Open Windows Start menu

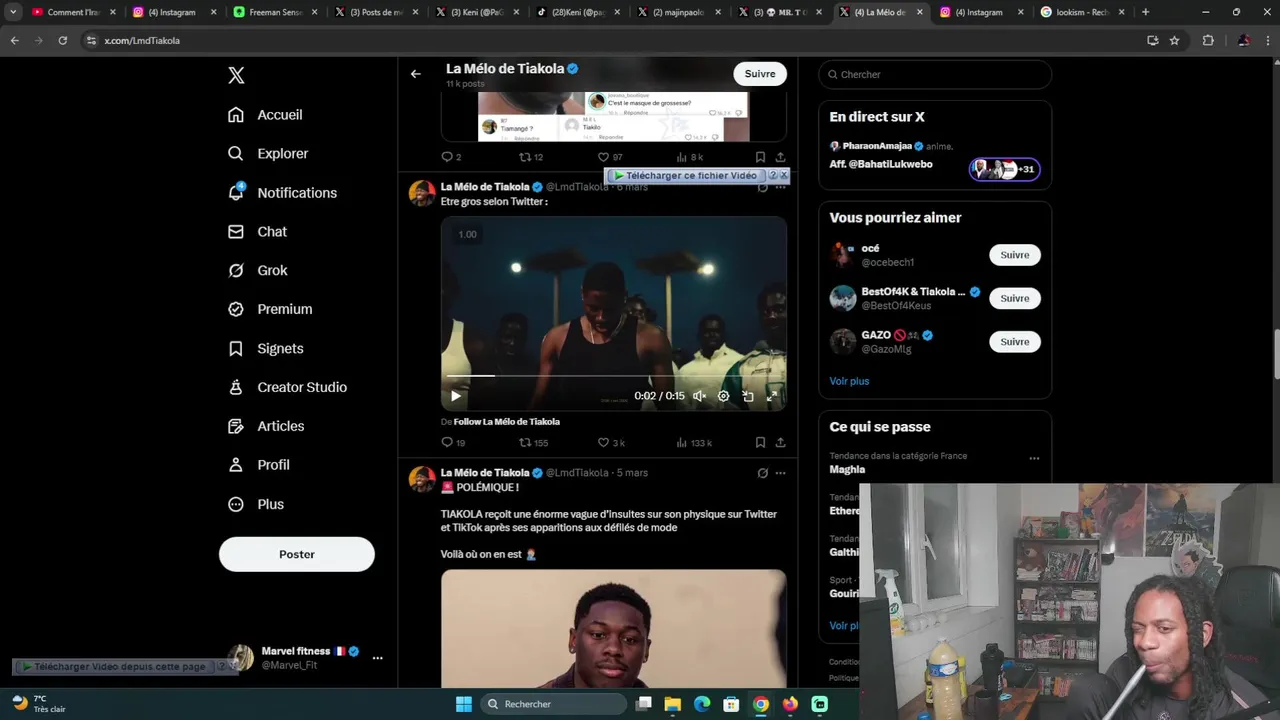[x=464, y=704]
